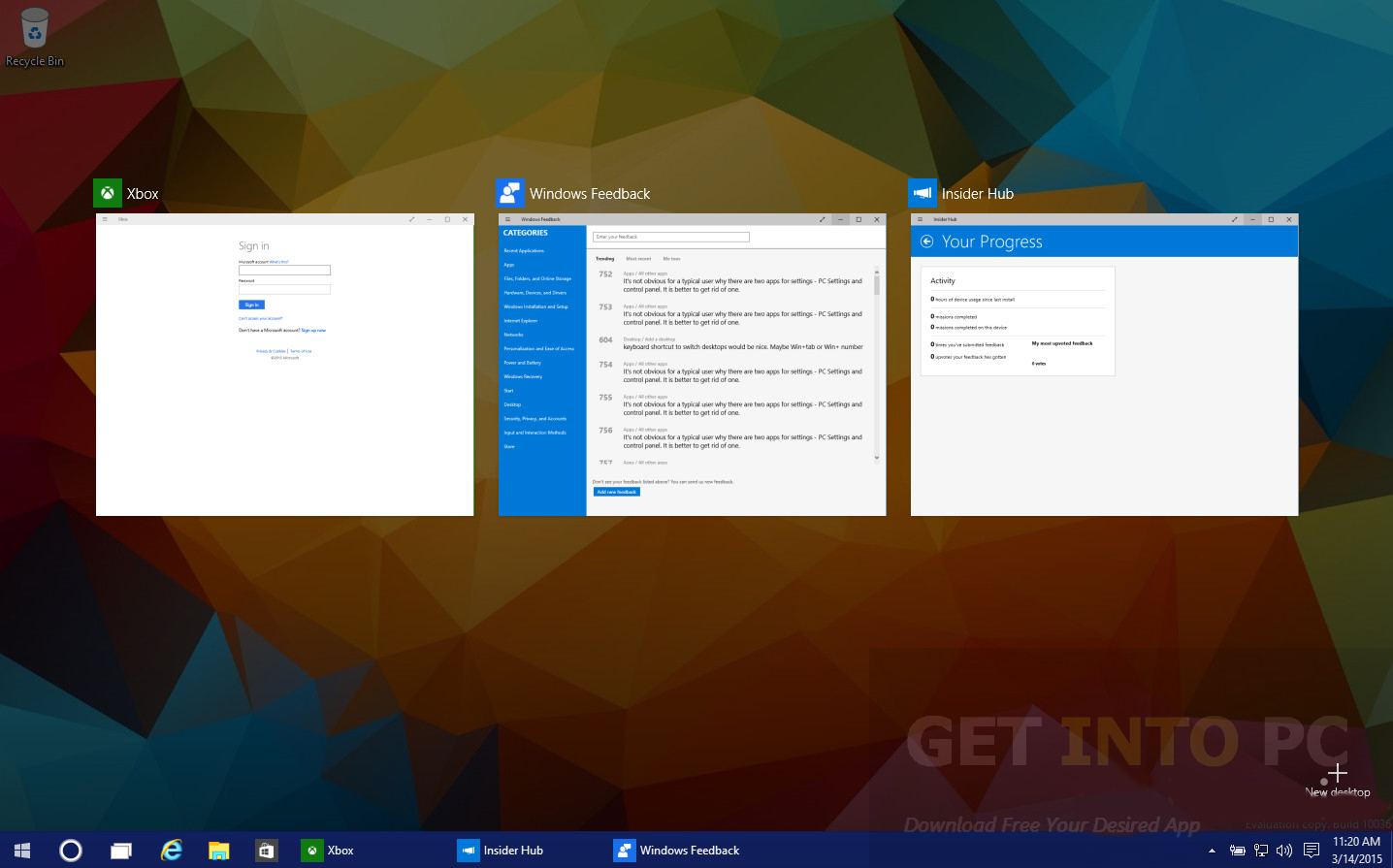Select Networks feedback category

(513, 335)
